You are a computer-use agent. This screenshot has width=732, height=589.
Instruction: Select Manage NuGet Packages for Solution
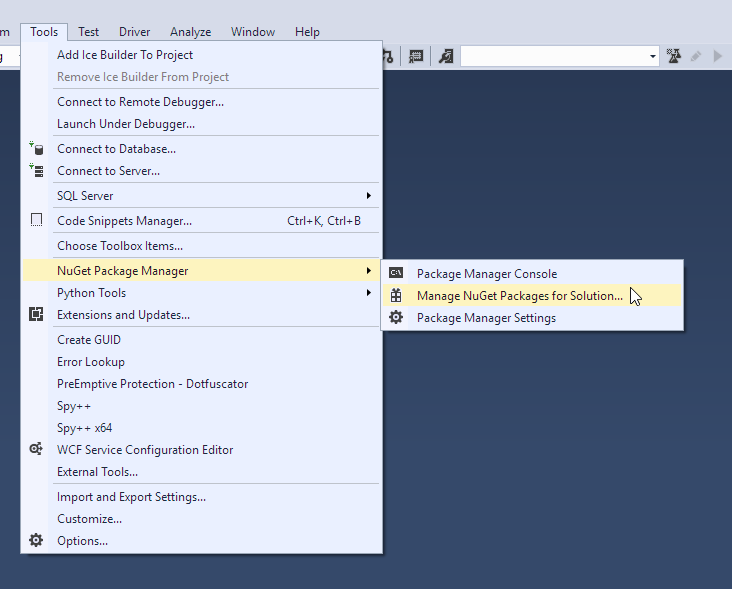click(519, 296)
